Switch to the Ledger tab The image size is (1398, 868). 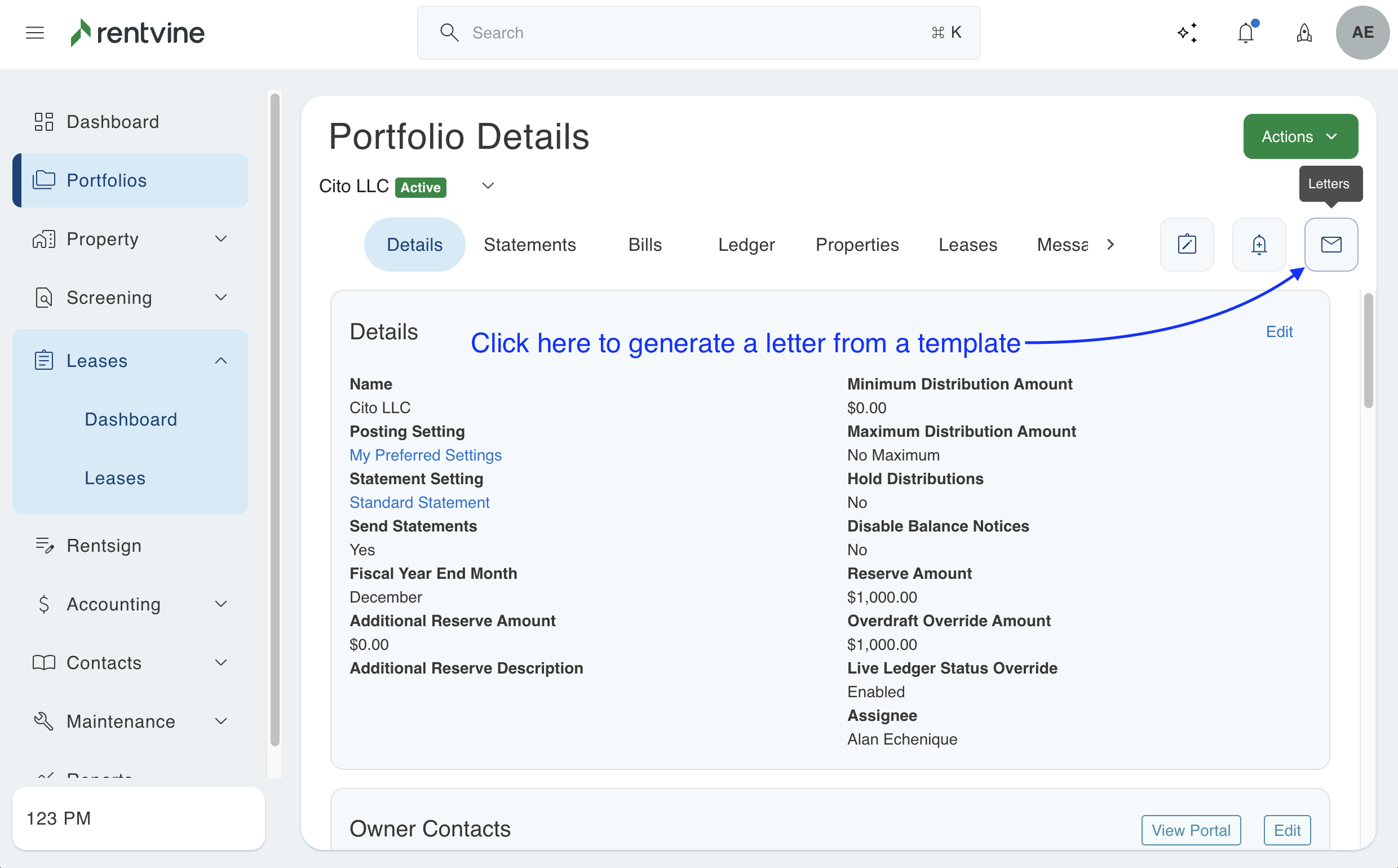(746, 245)
